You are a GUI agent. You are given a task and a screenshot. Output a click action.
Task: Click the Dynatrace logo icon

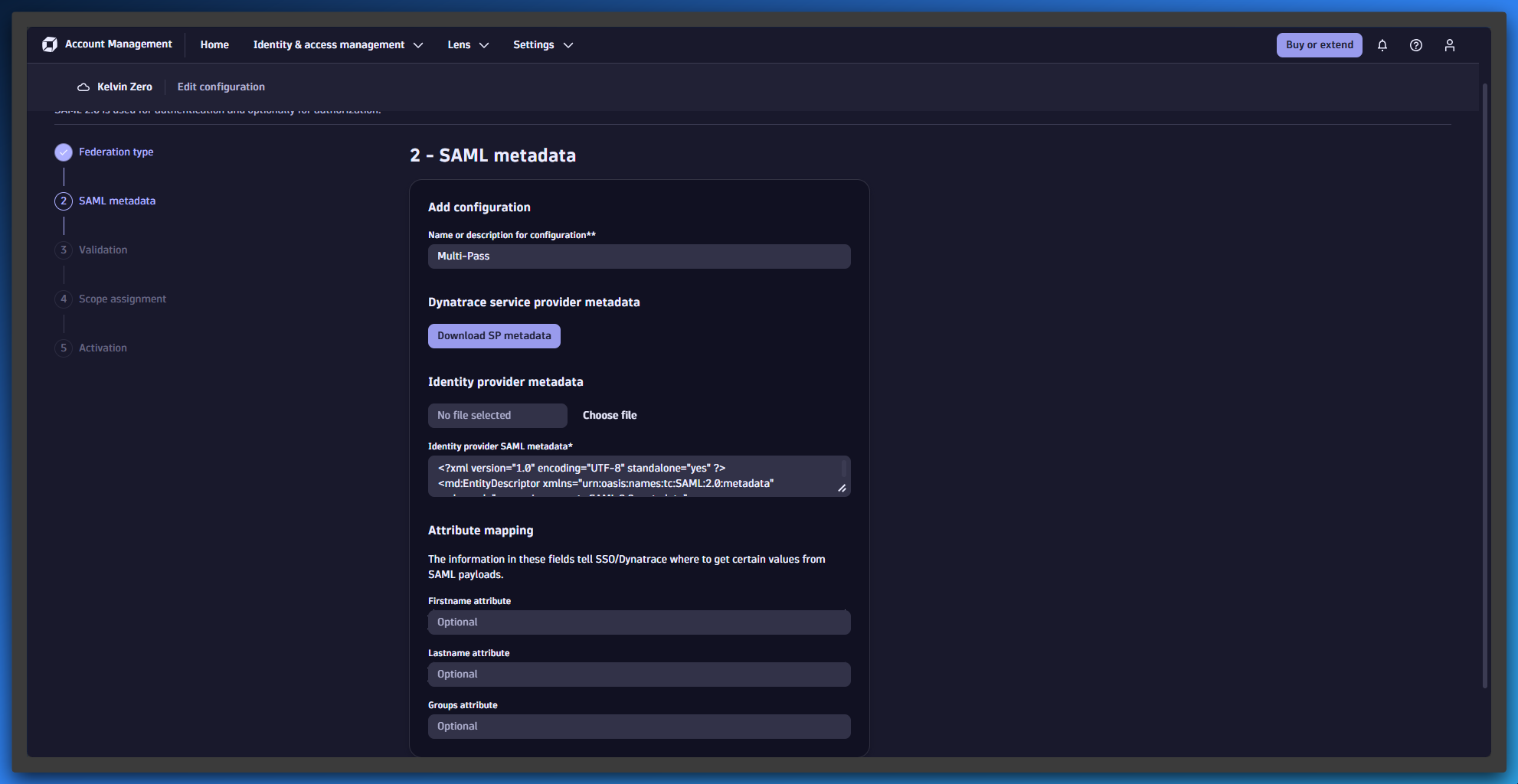pos(50,44)
